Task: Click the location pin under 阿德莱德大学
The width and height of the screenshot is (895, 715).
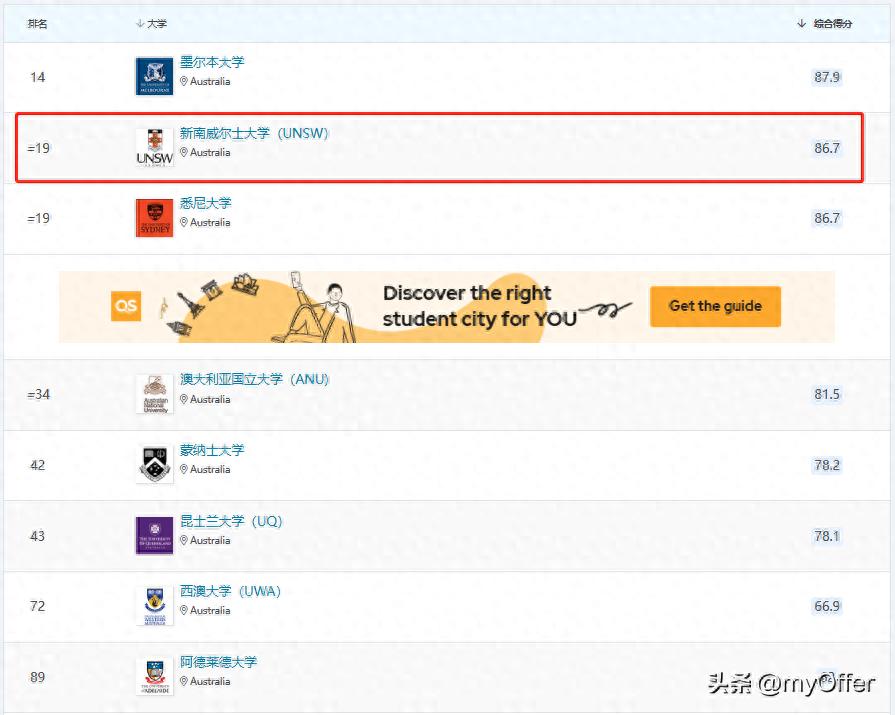Action: tap(184, 681)
